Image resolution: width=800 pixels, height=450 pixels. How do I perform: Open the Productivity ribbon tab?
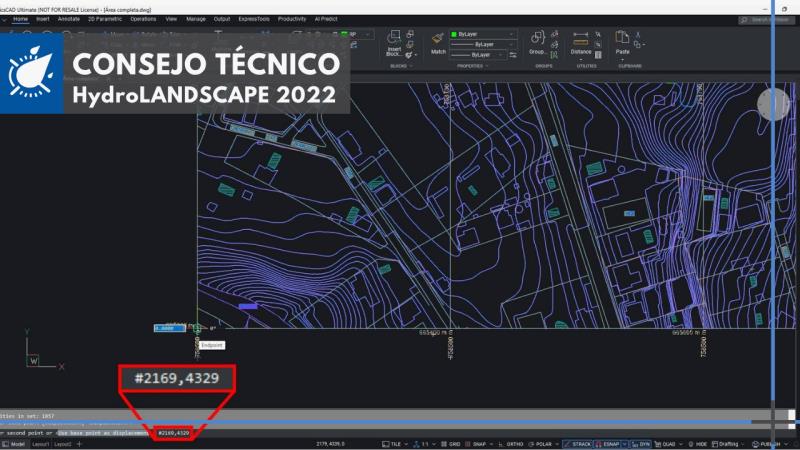click(x=292, y=19)
